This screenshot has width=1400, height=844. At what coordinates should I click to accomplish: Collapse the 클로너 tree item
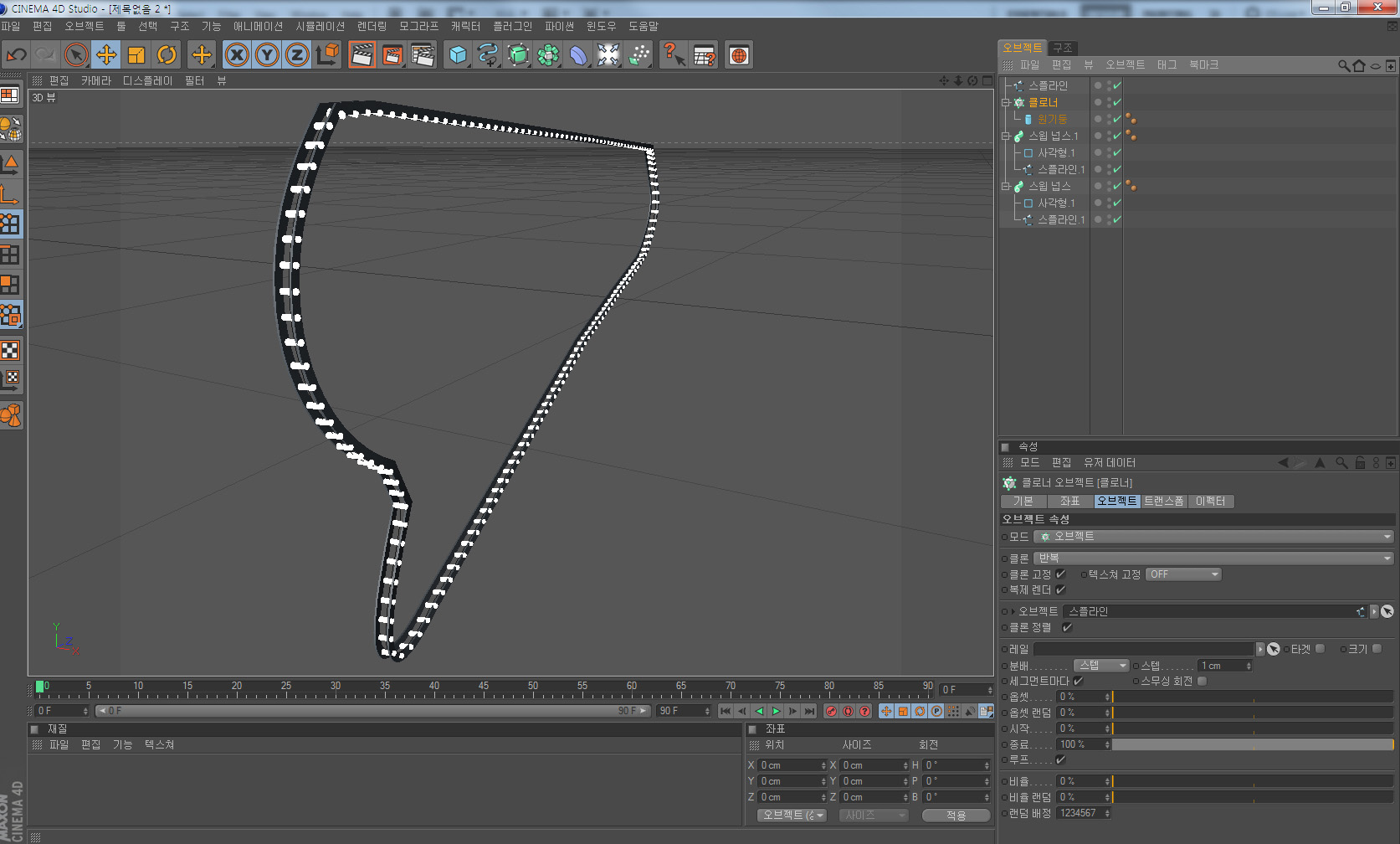(x=1006, y=102)
